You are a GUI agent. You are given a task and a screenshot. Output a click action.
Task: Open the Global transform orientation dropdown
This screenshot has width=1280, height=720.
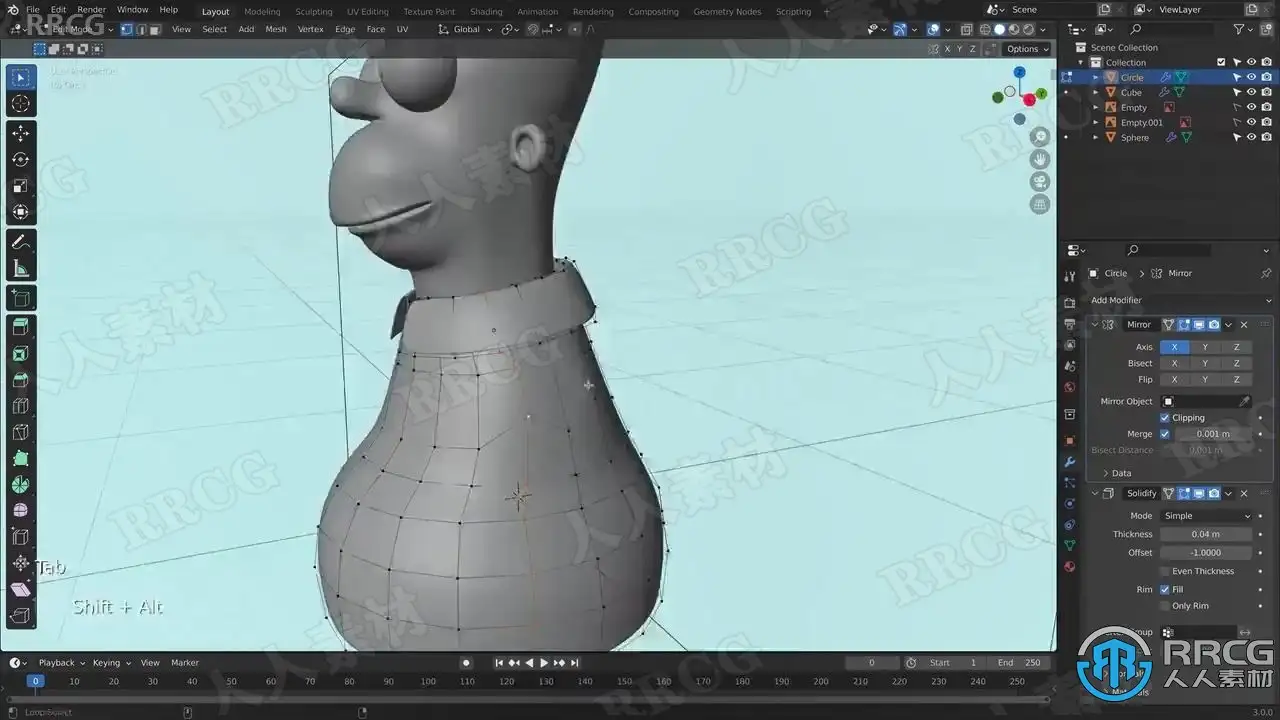pos(465,29)
